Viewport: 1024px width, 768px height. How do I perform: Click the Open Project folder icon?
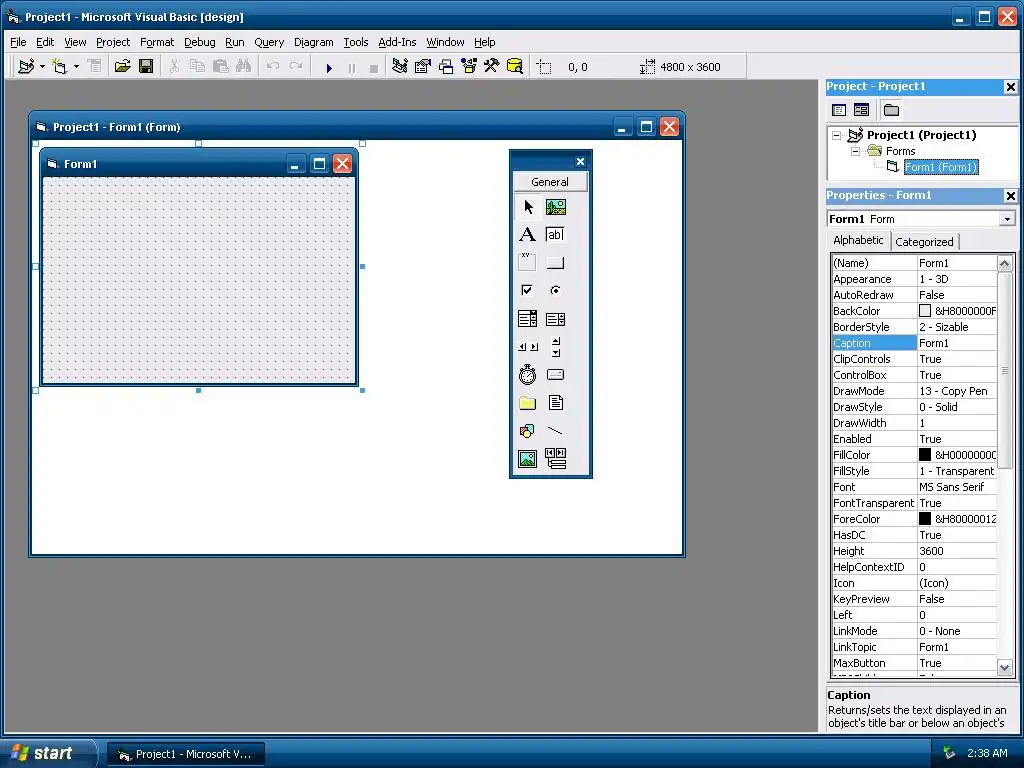122,67
